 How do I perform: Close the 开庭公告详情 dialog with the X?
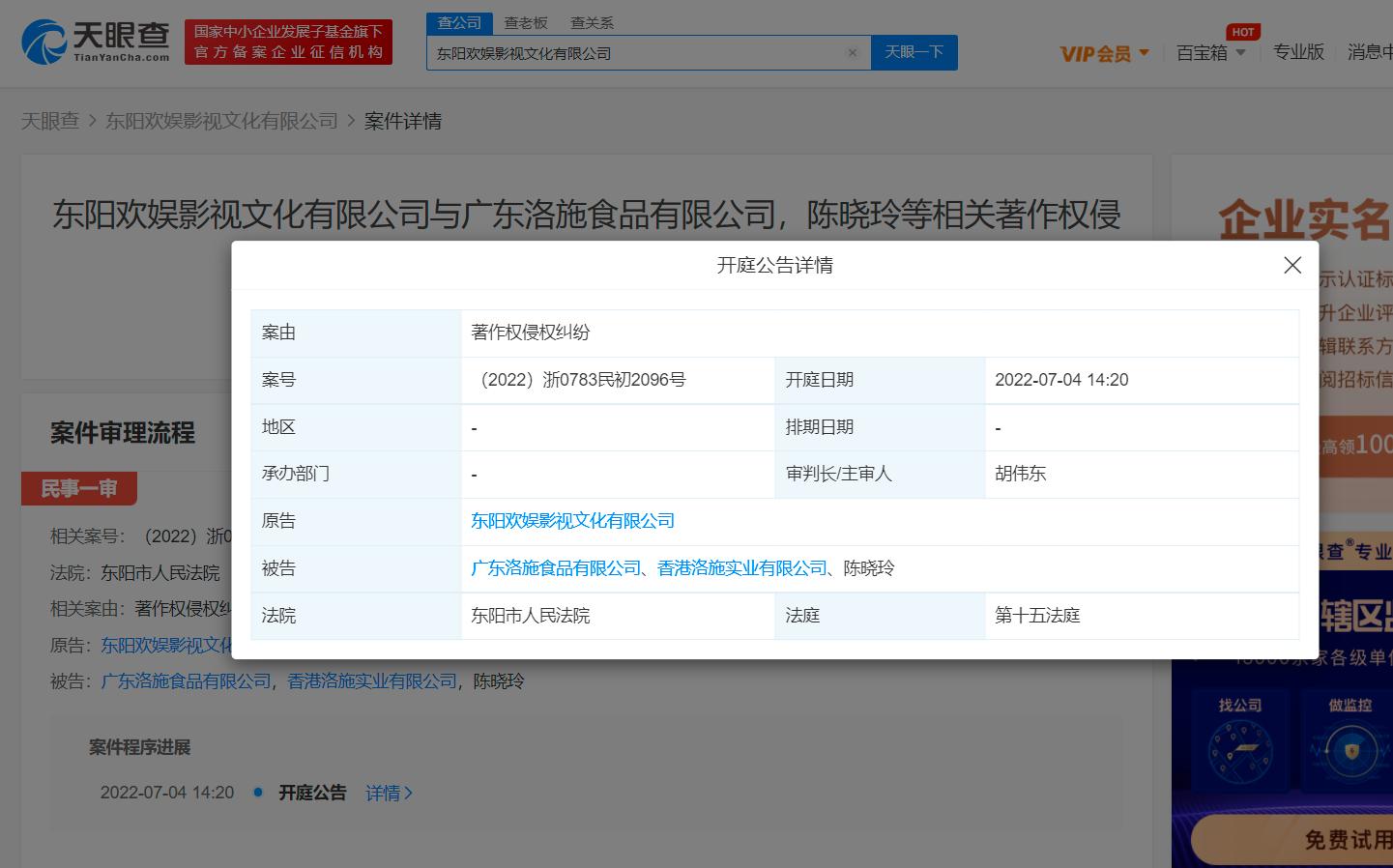coord(1292,265)
